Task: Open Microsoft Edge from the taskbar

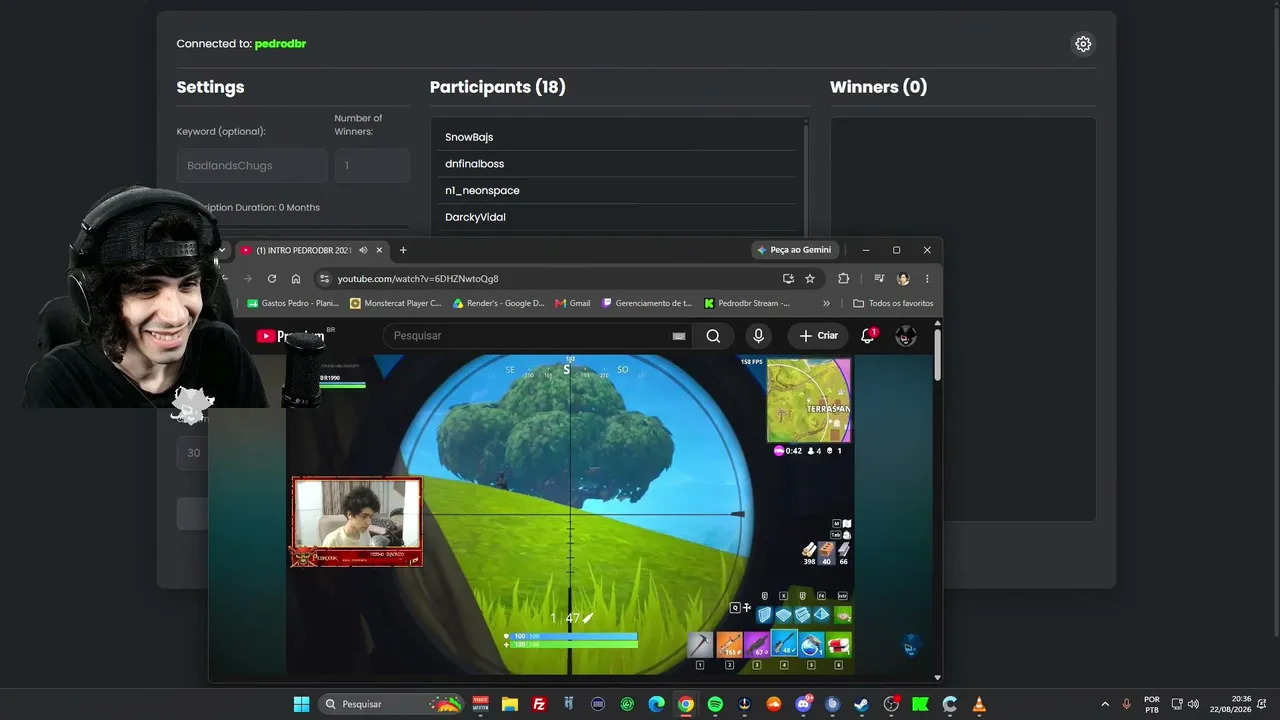Action: point(656,704)
